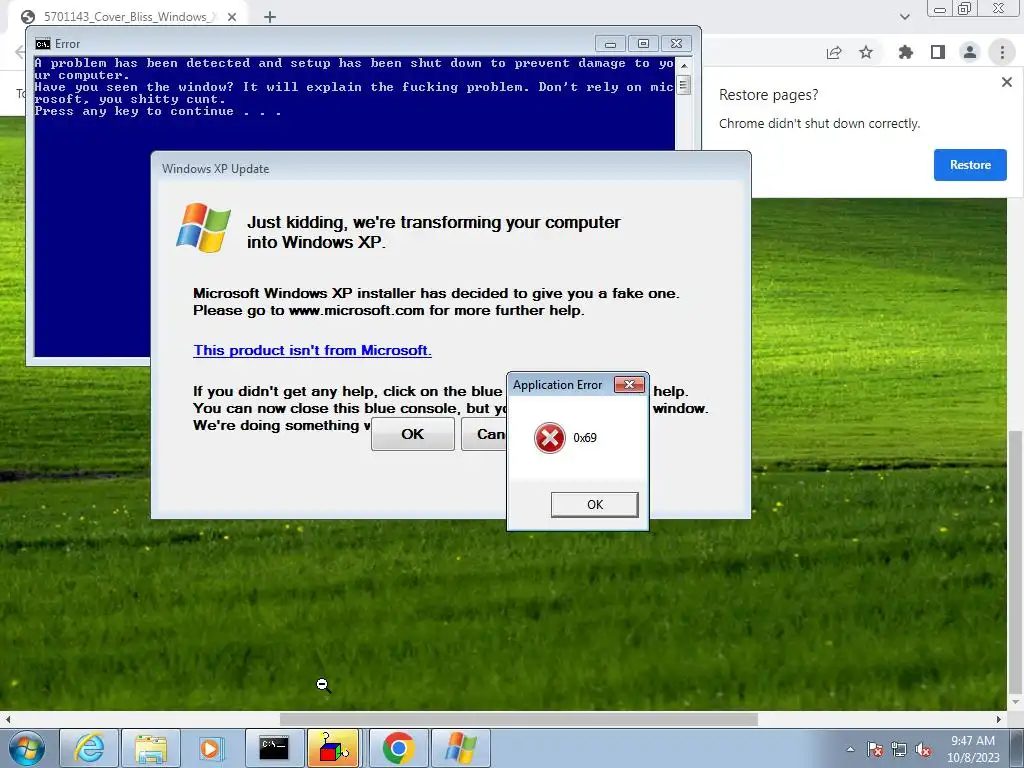Viewport: 1024px width, 768px height.
Task: Click Chrome page horizontal scrollbar thumb
Action: [519, 719]
